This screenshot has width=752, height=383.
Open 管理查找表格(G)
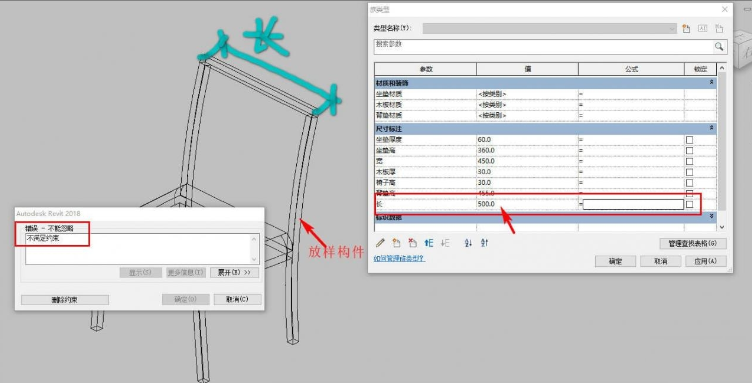(x=693, y=244)
